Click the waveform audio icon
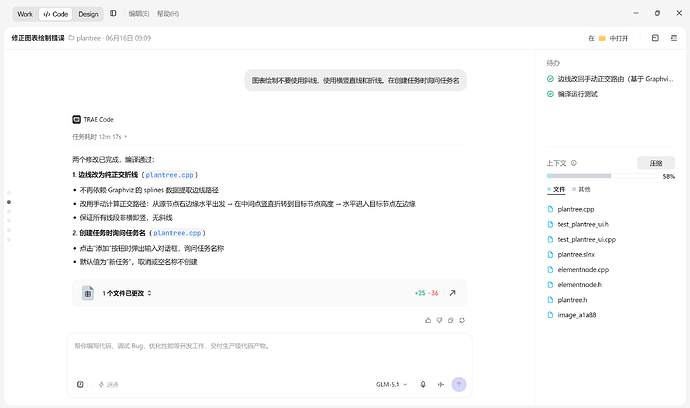Image resolution: width=690 pixels, height=408 pixels. pos(441,385)
